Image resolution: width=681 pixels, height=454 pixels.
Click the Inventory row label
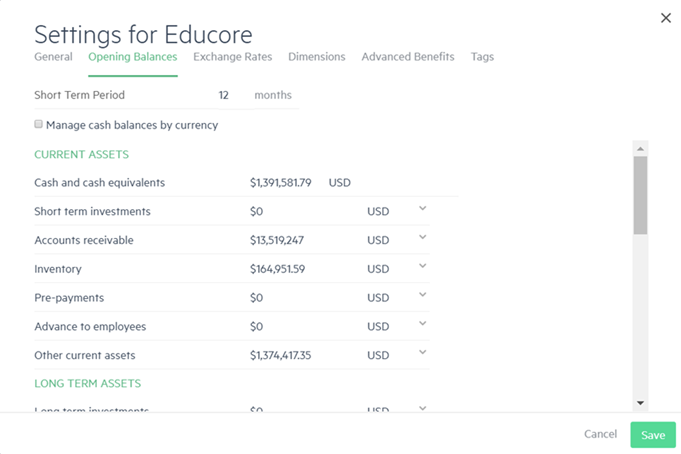tap(58, 269)
